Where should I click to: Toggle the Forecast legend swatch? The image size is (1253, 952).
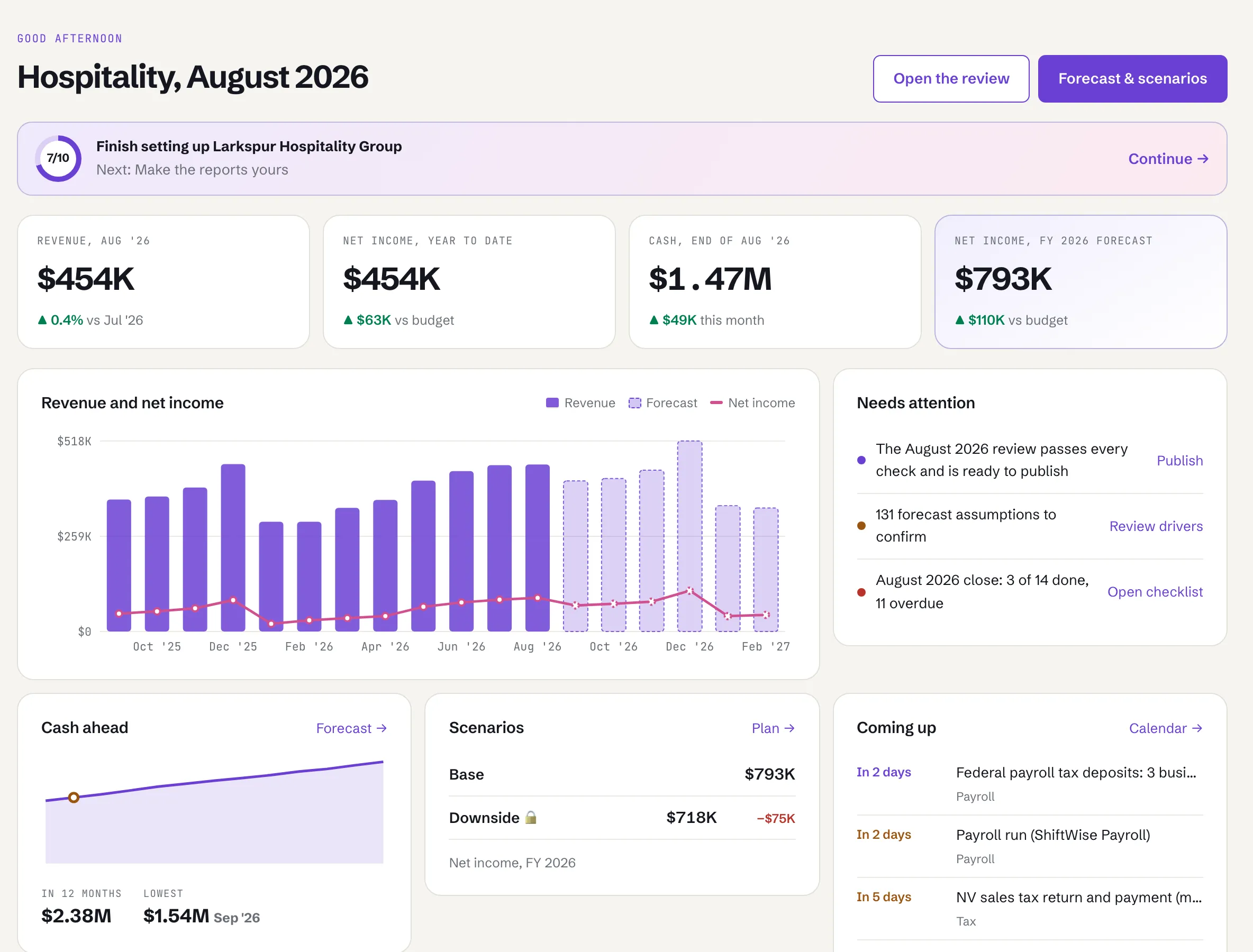point(634,403)
